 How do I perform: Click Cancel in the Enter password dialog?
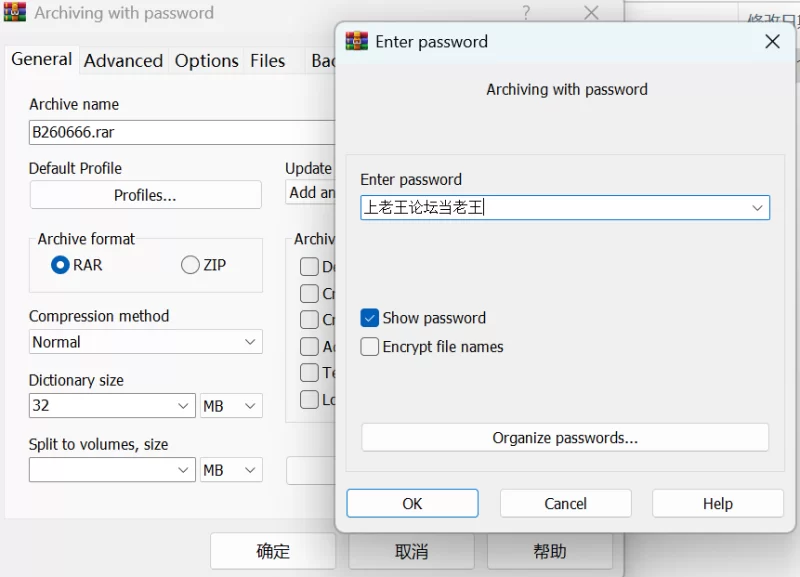tap(565, 504)
